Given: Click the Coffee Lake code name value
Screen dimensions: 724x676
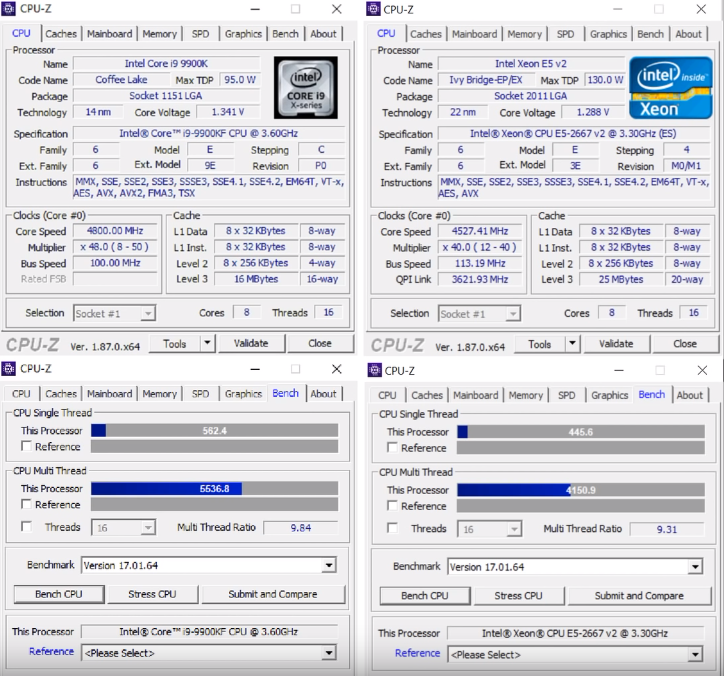Looking at the screenshot, I should [121, 79].
